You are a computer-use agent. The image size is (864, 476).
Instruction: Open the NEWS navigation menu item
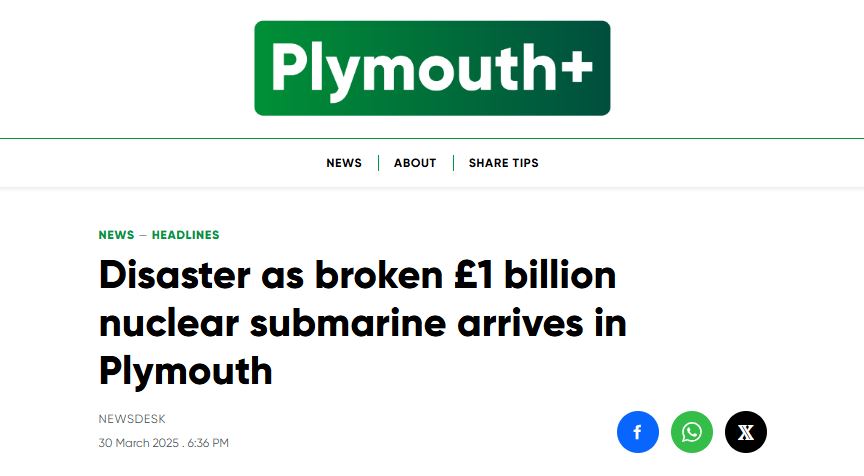tap(344, 163)
